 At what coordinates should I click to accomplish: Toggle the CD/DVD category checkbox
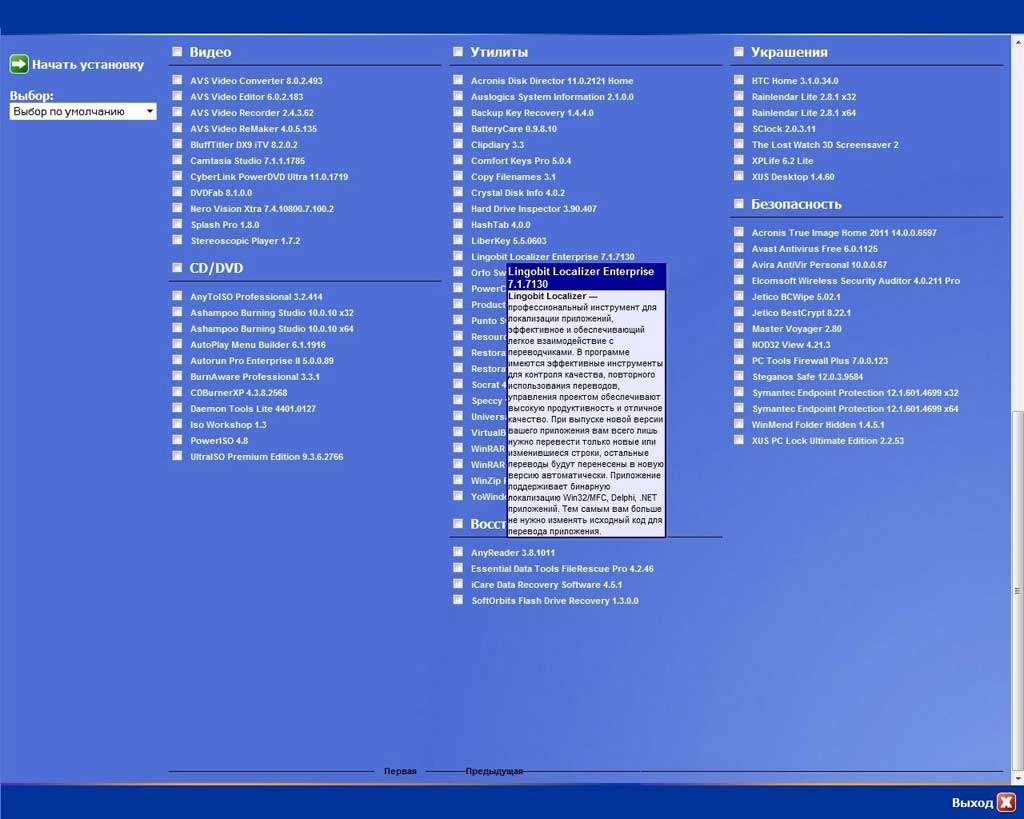pos(177,268)
